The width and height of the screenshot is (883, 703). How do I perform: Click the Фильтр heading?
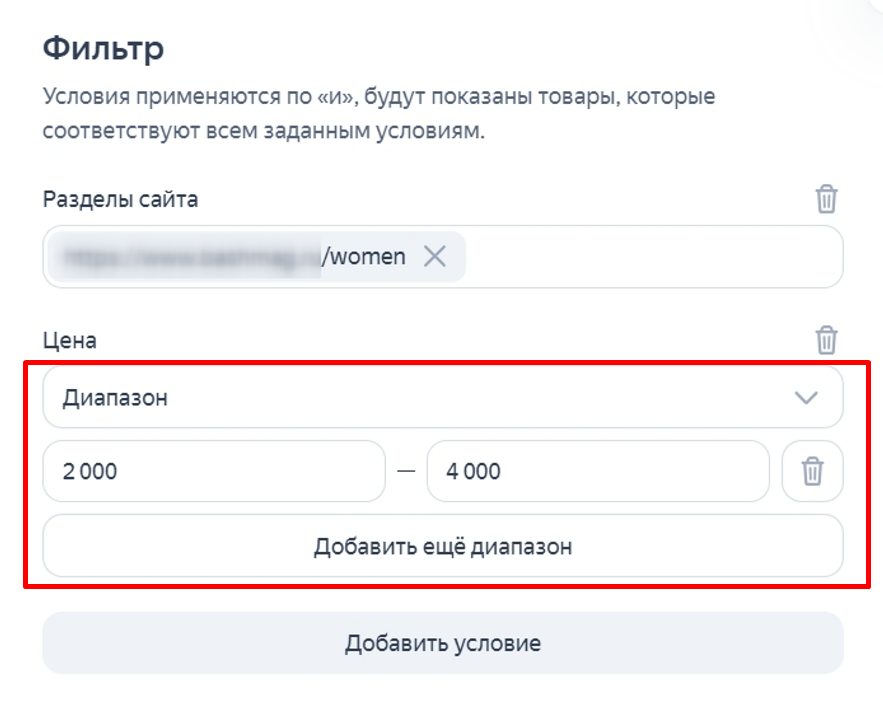103,47
